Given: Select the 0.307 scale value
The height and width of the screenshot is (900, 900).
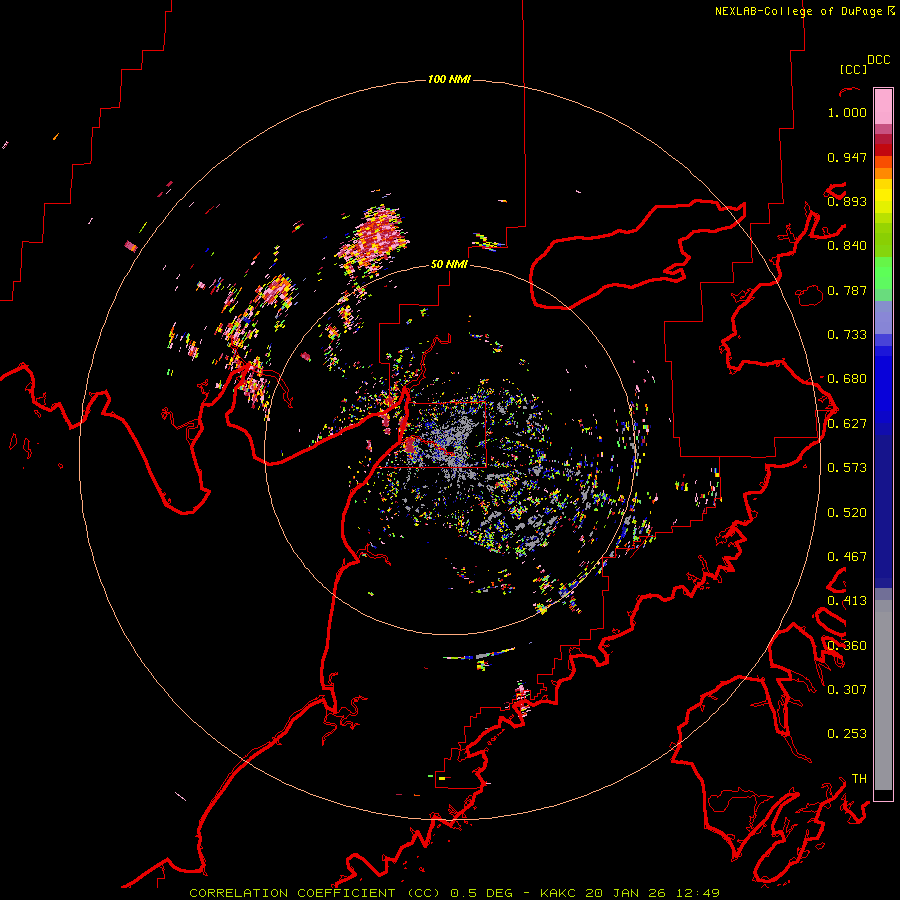Looking at the screenshot, I should [x=847, y=690].
